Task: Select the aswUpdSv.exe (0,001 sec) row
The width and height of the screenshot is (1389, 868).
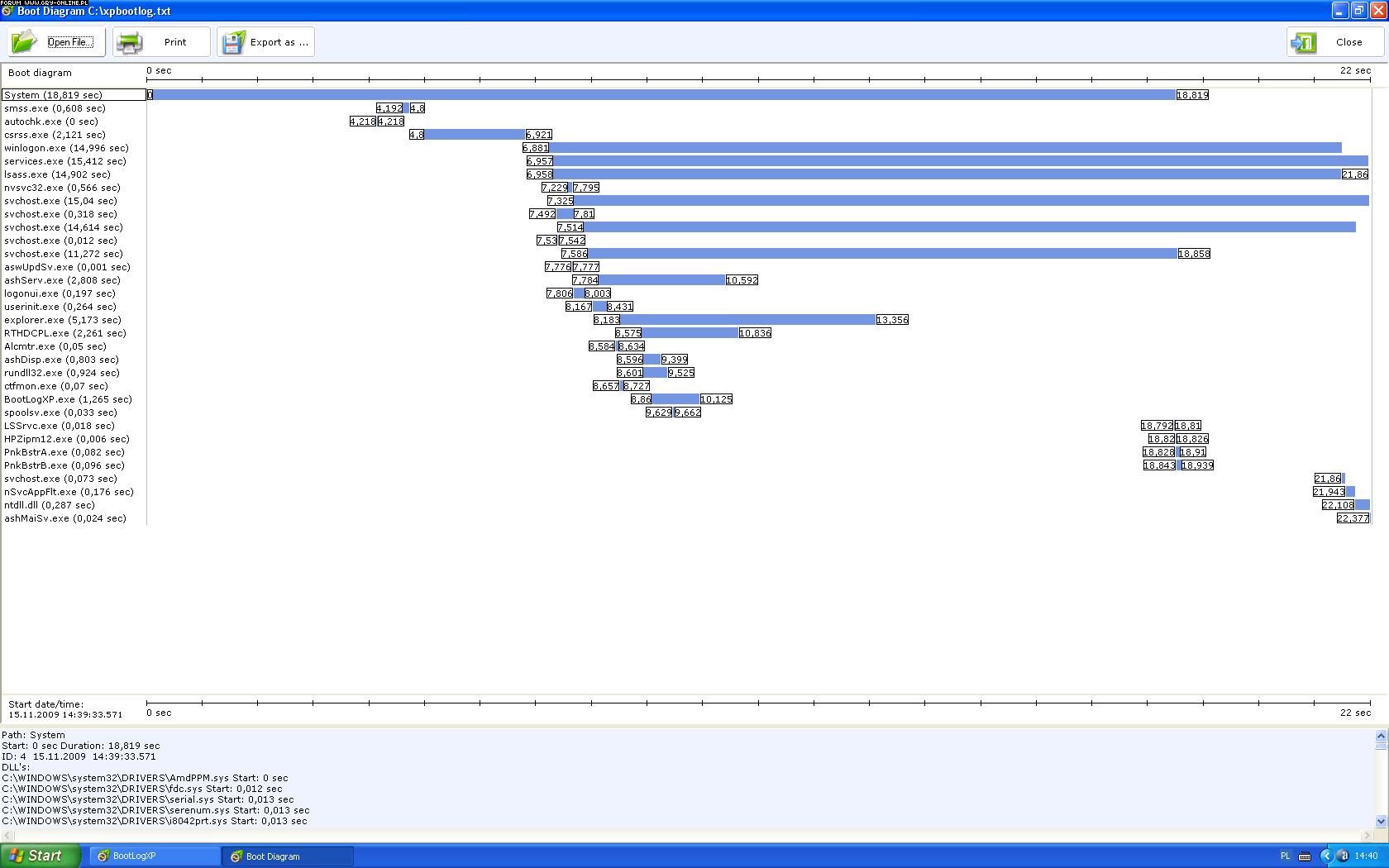Action: point(67,267)
